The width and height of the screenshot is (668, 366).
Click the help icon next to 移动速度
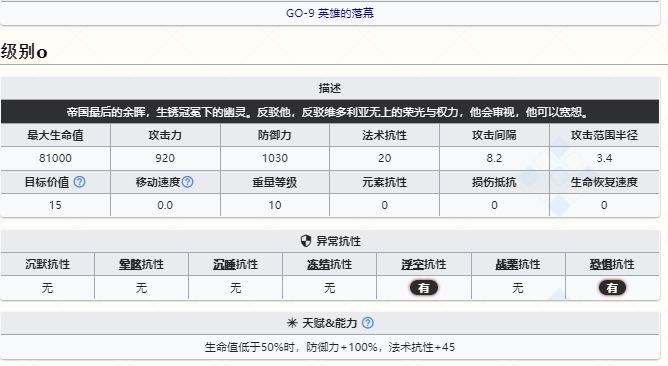tap(187, 182)
